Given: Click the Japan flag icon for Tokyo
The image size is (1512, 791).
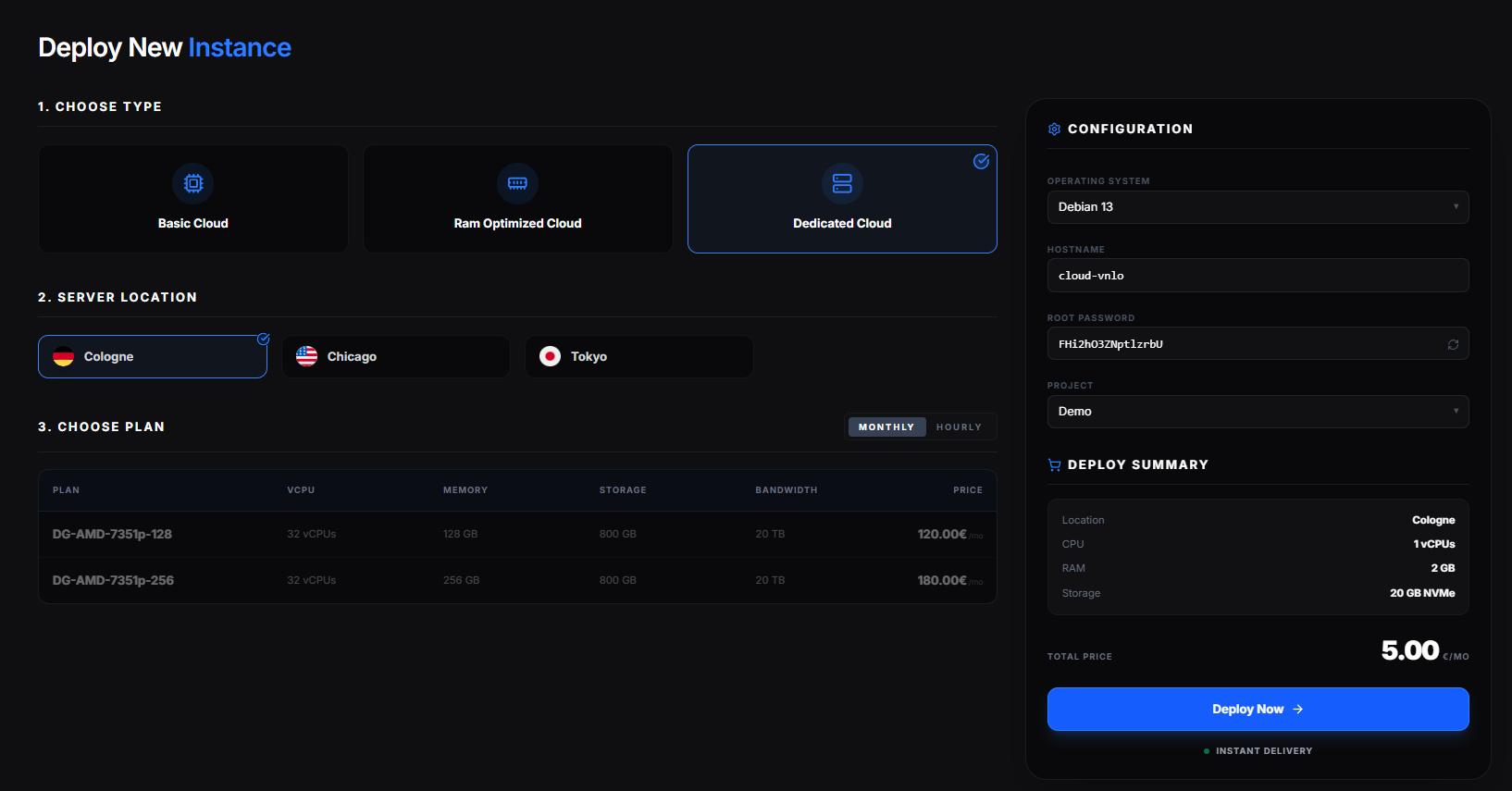Looking at the screenshot, I should coord(550,356).
